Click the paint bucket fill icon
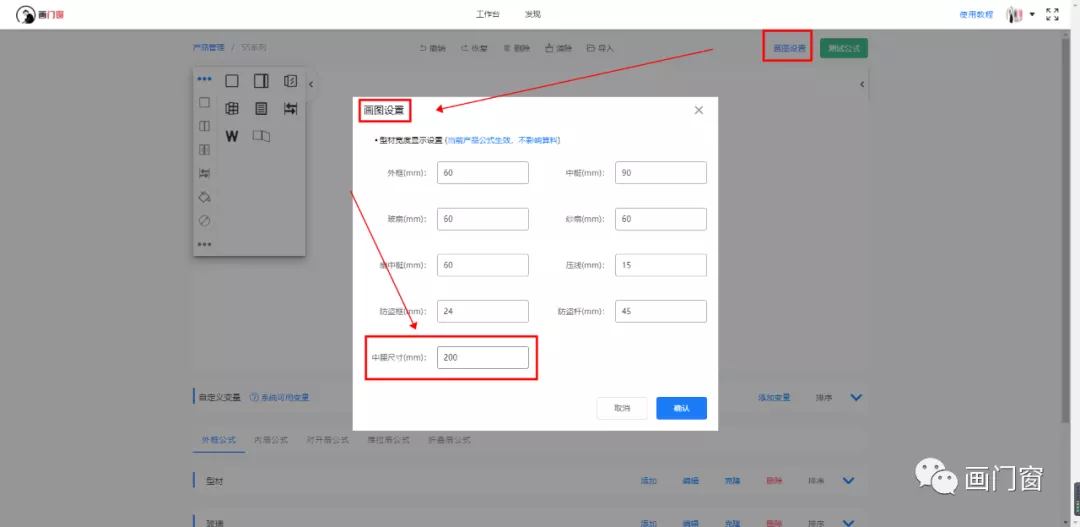The height and width of the screenshot is (527, 1080). click(204, 197)
